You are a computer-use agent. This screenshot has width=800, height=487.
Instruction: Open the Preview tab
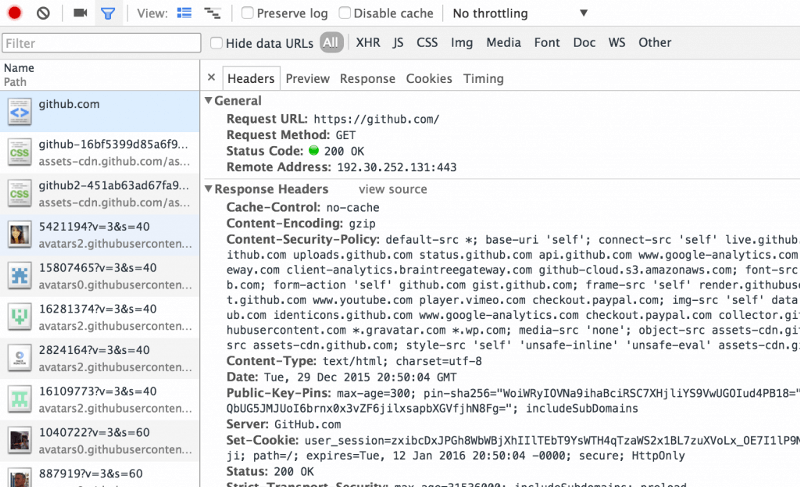tap(308, 79)
